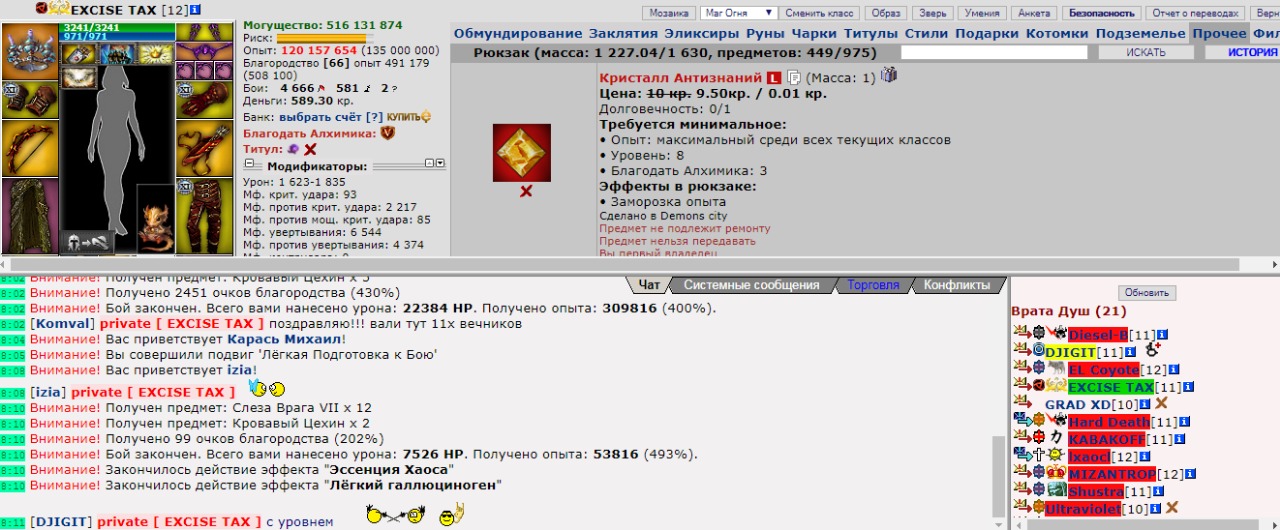Remove the title with red X icon

pos(310,149)
